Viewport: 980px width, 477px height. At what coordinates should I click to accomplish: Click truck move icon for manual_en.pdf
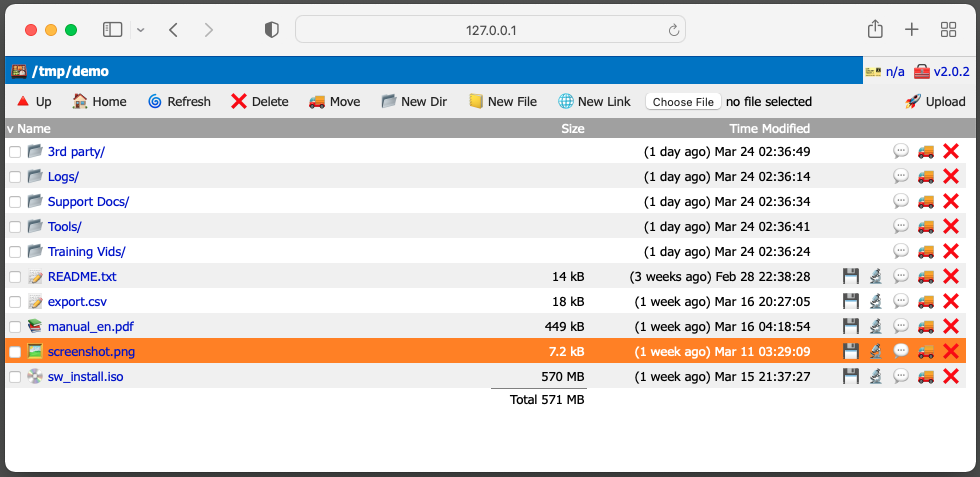(926, 326)
